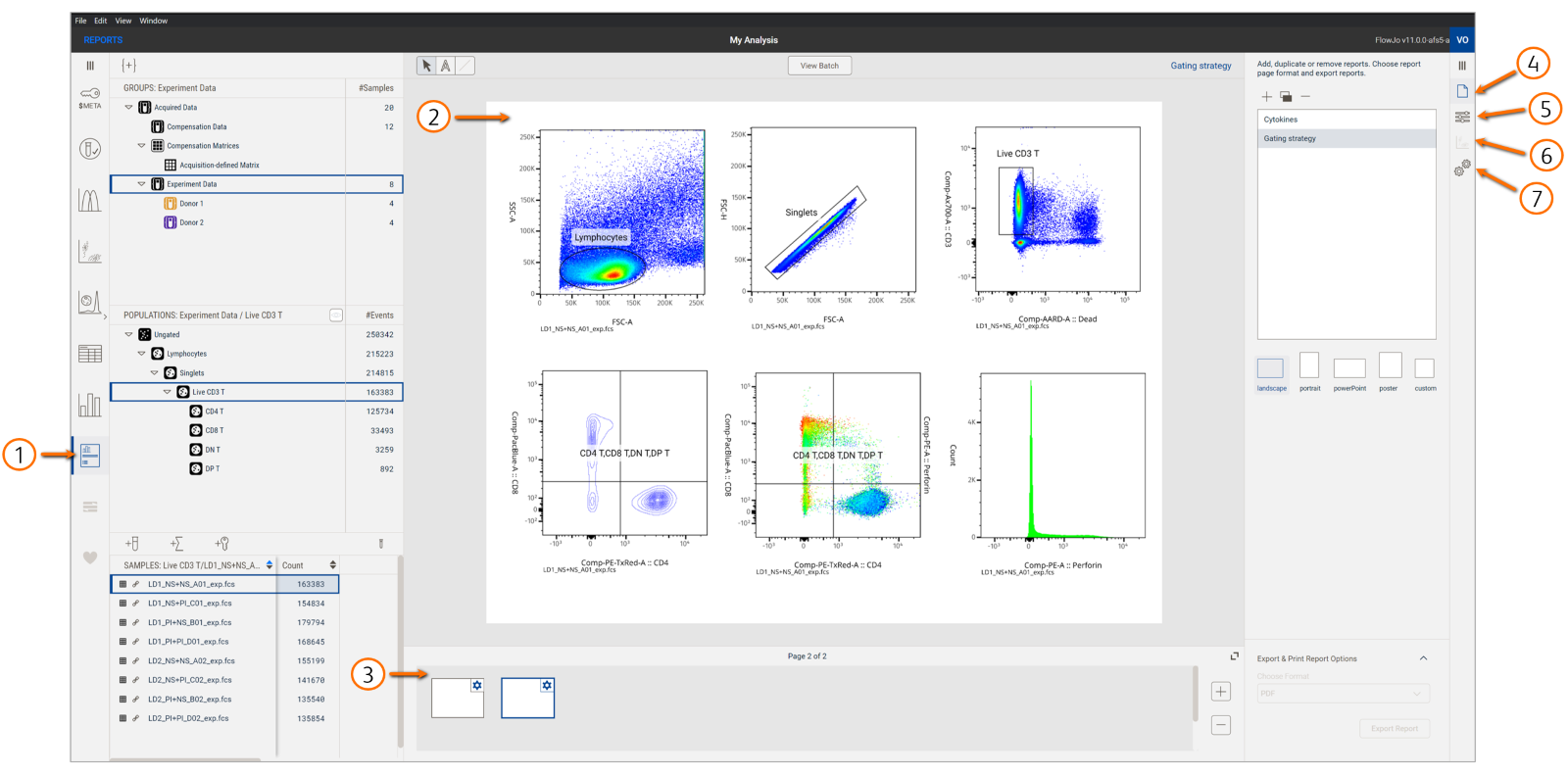1568x775 pixels.
Task: Choose custom page format
Action: (1425, 368)
